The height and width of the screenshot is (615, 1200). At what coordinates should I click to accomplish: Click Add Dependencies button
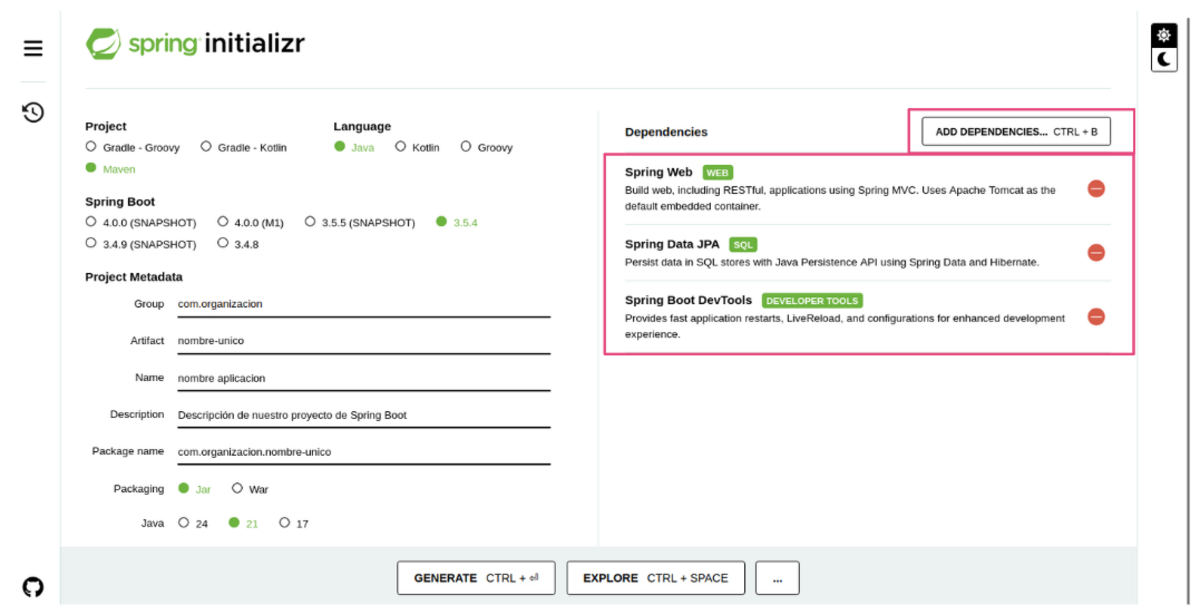1016,132
